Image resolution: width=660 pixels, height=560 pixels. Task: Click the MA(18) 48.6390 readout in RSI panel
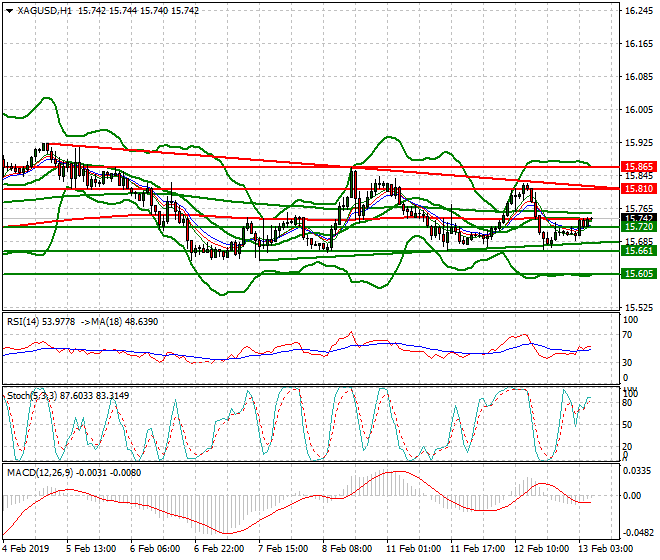point(124,322)
